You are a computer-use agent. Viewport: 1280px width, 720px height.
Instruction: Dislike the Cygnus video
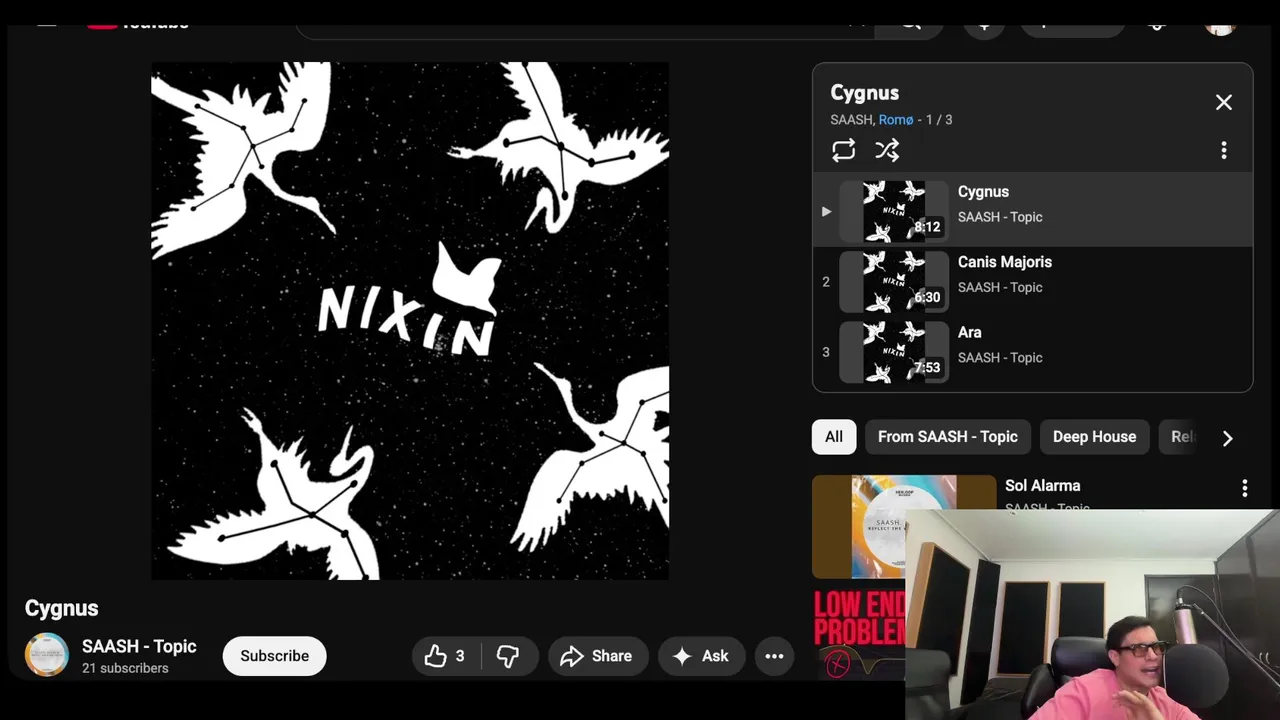point(508,656)
